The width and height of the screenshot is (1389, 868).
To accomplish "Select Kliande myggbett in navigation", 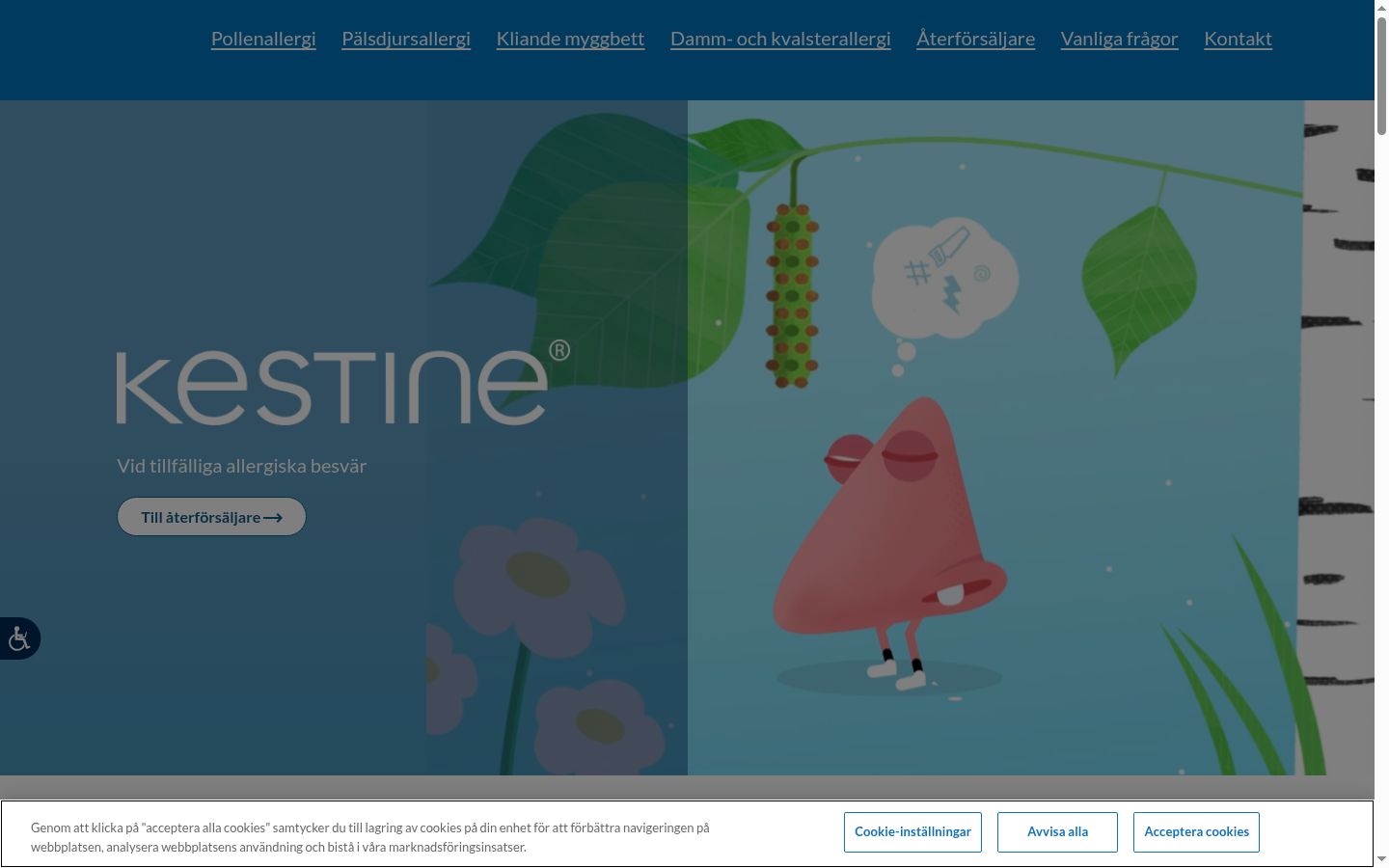I will click(570, 39).
